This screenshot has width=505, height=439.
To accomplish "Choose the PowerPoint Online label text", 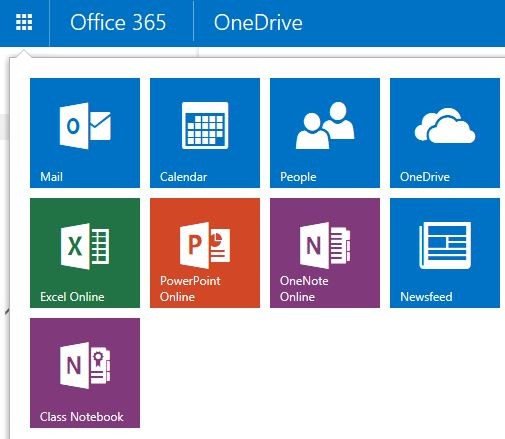I will click(x=190, y=289).
